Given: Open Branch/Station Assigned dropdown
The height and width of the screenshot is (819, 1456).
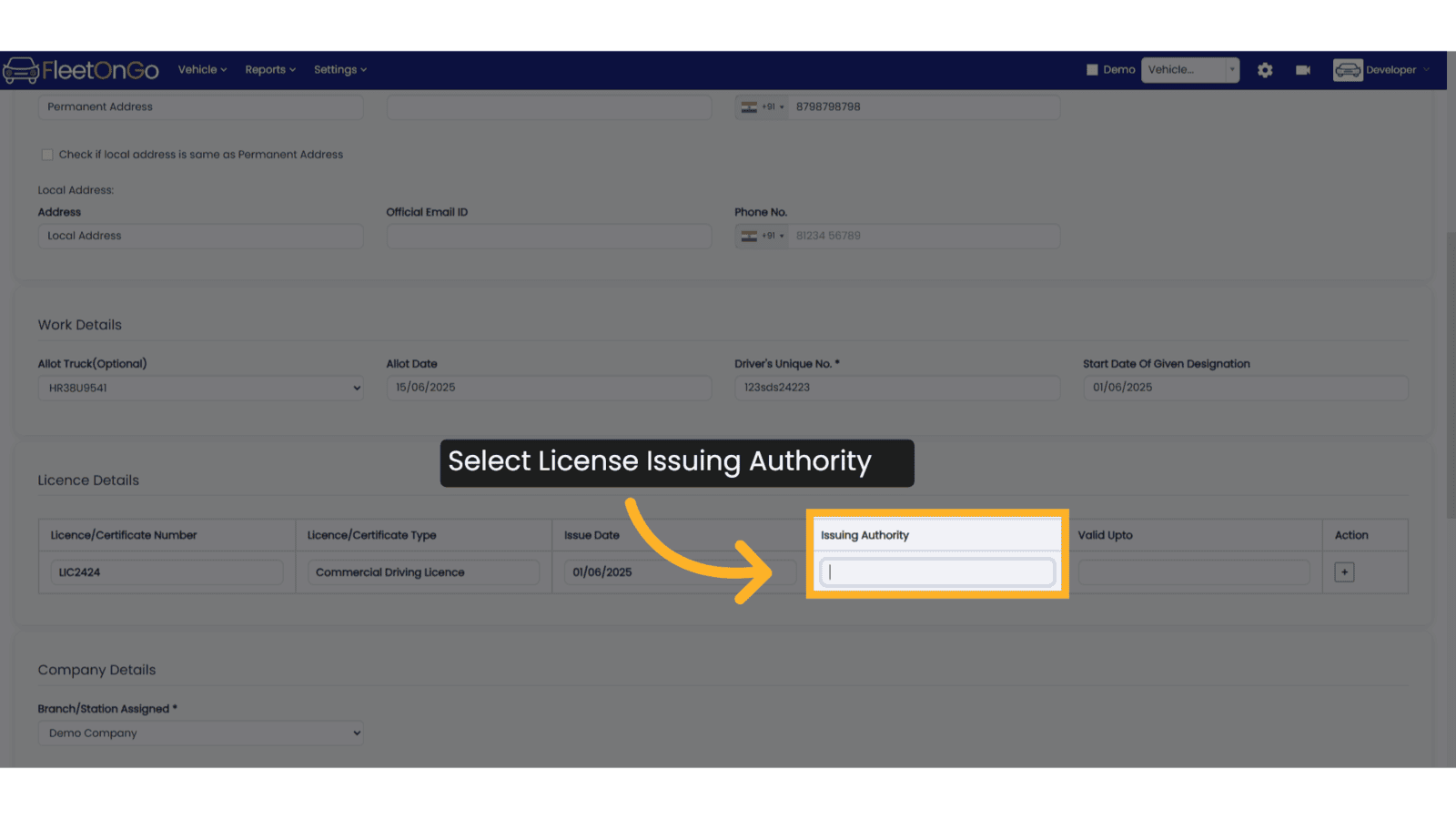Looking at the screenshot, I should point(200,733).
